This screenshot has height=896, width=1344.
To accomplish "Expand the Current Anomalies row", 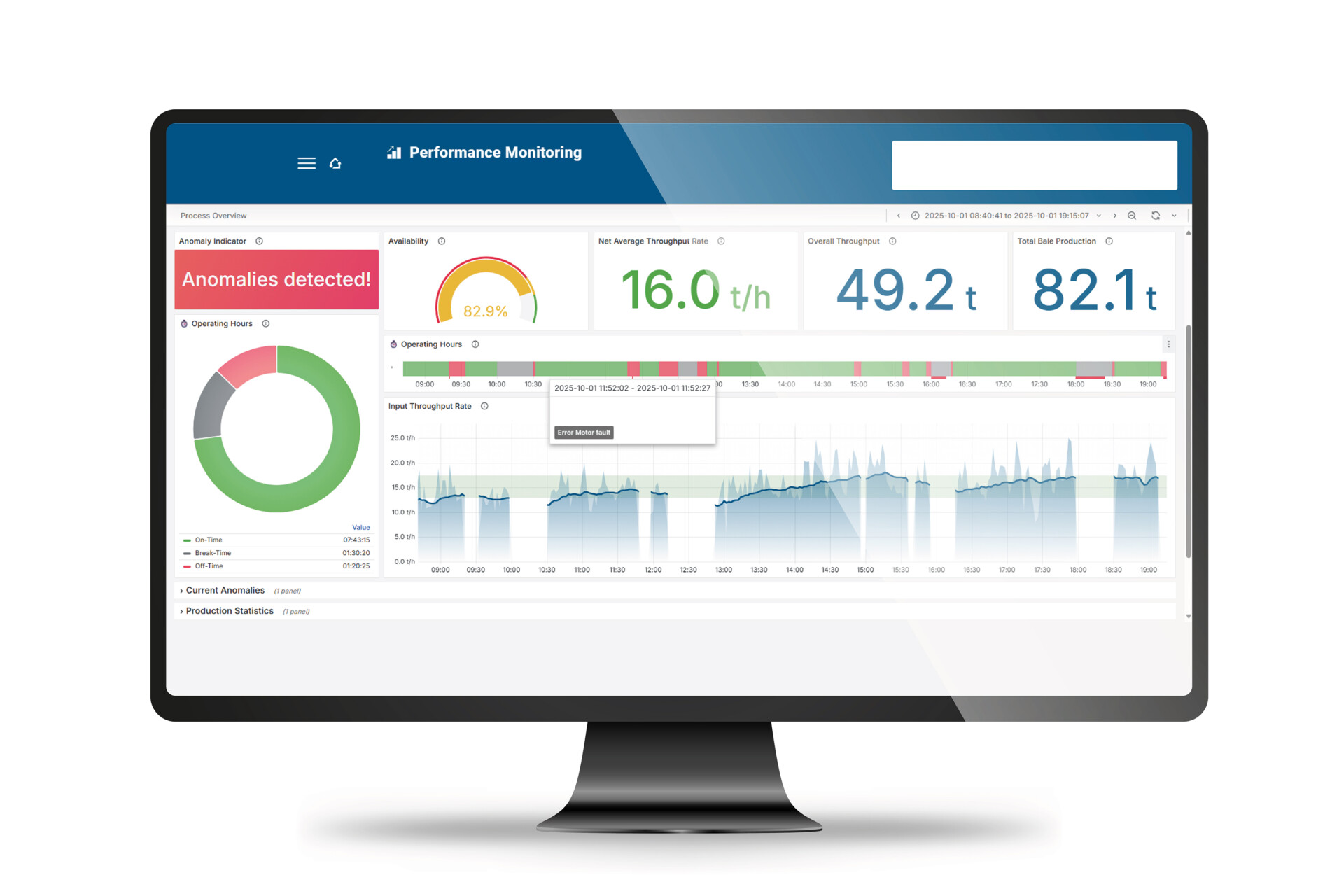I will pyautogui.click(x=225, y=590).
